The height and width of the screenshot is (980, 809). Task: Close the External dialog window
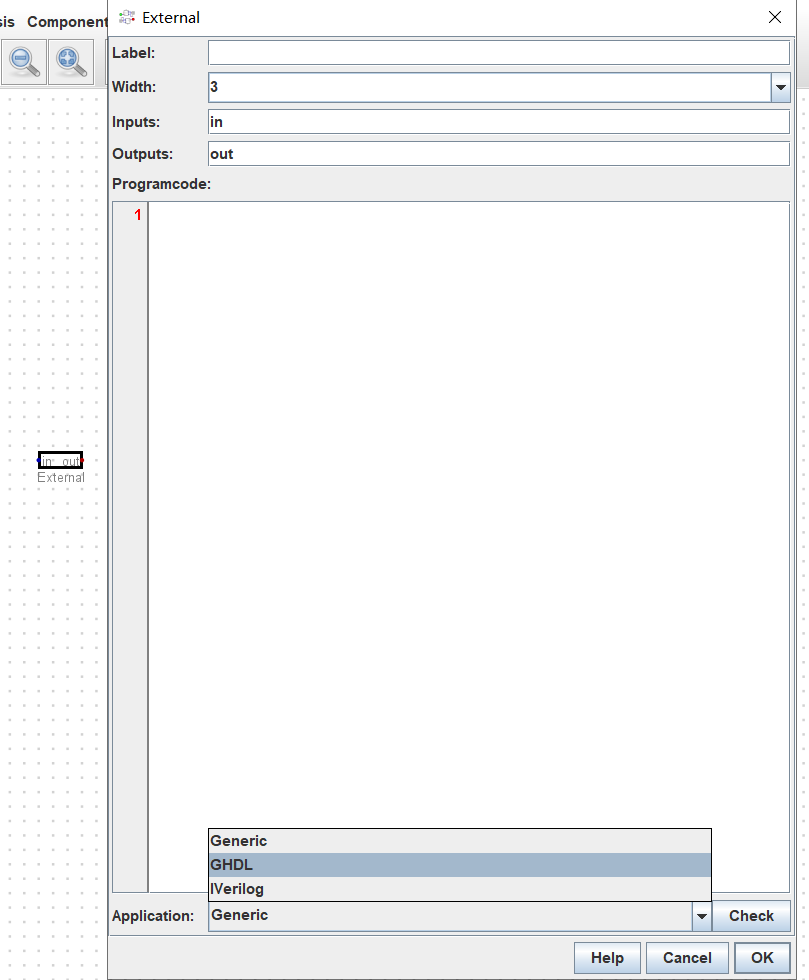pos(775,17)
